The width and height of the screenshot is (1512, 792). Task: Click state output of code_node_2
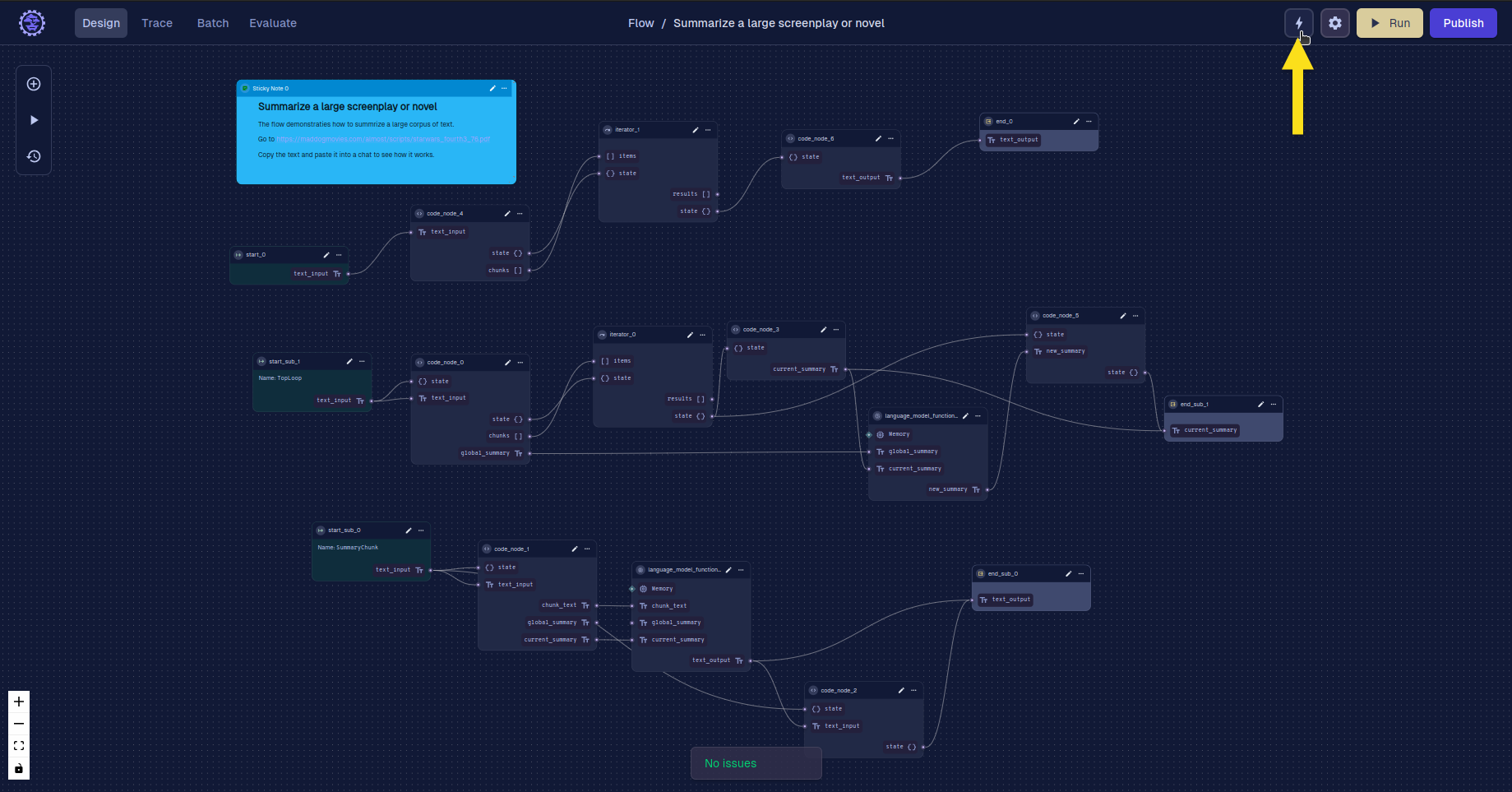[x=901, y=747]
